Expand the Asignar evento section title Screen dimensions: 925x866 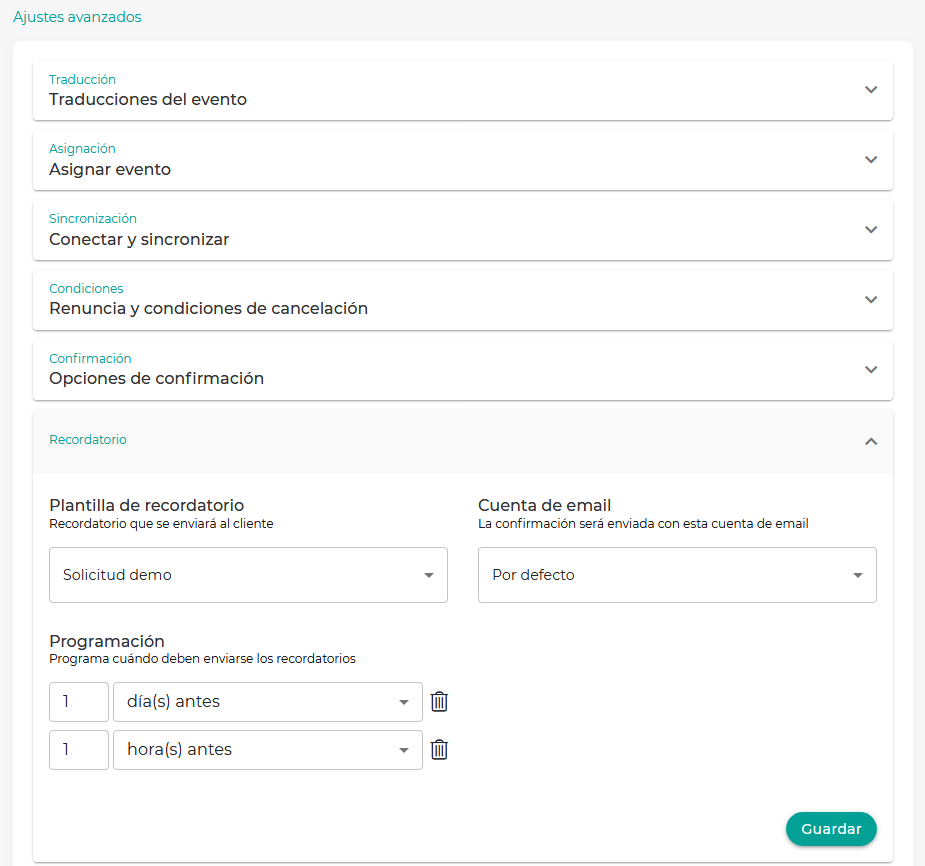coord(110,170)
